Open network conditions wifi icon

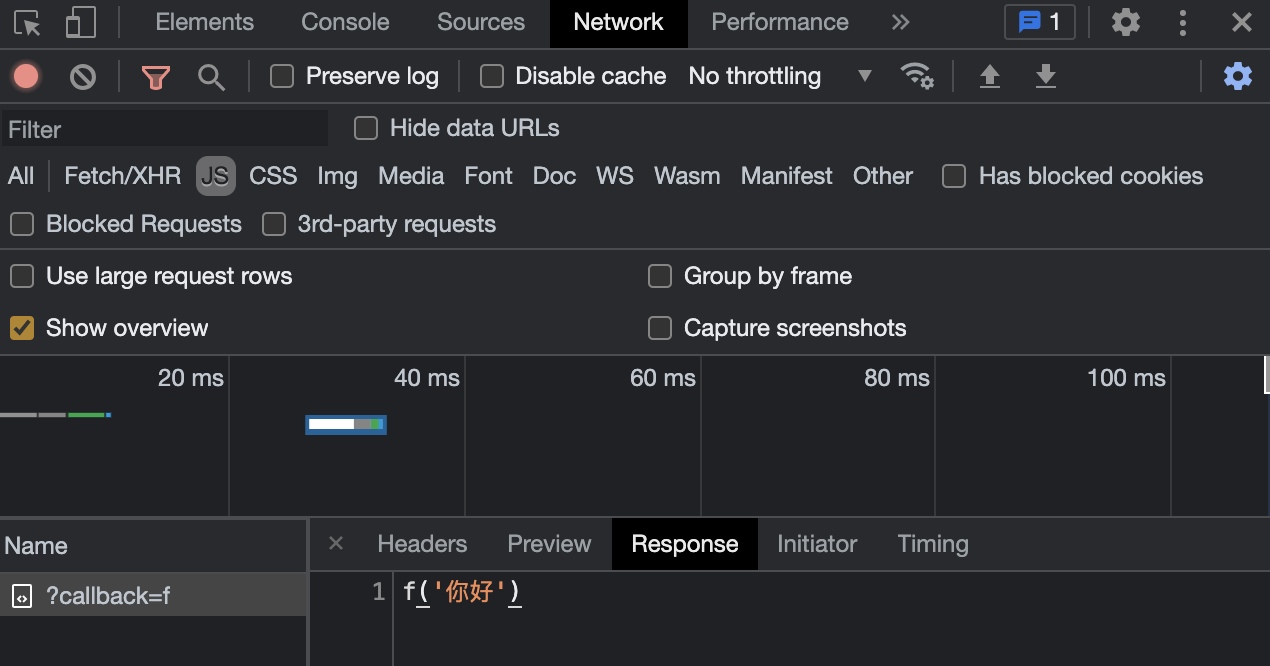917,76
